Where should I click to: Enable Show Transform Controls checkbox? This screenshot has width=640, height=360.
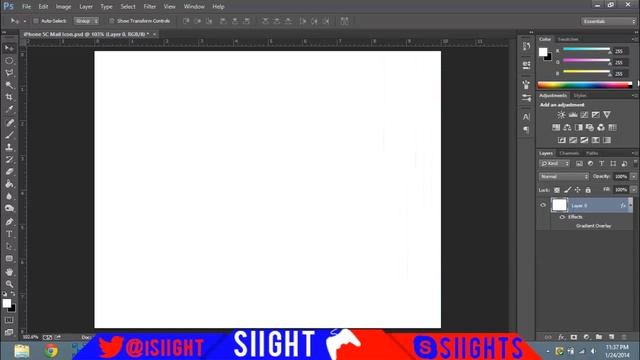(111, 21)
